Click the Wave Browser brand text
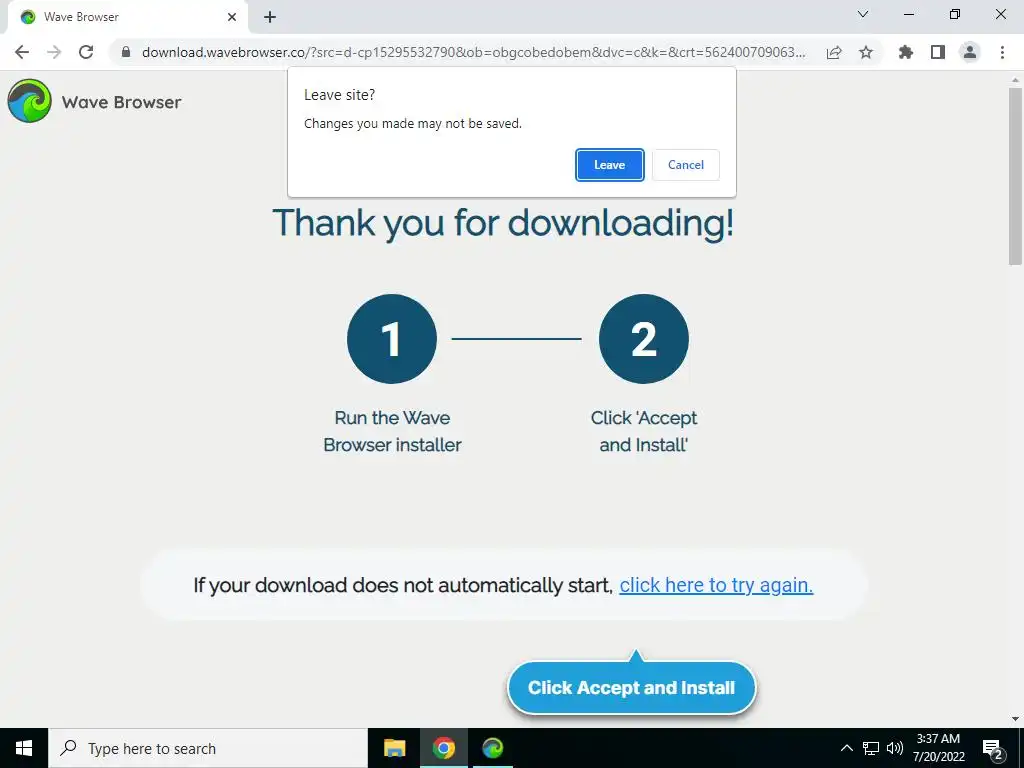1024x768 pixels. pos(121,102)
